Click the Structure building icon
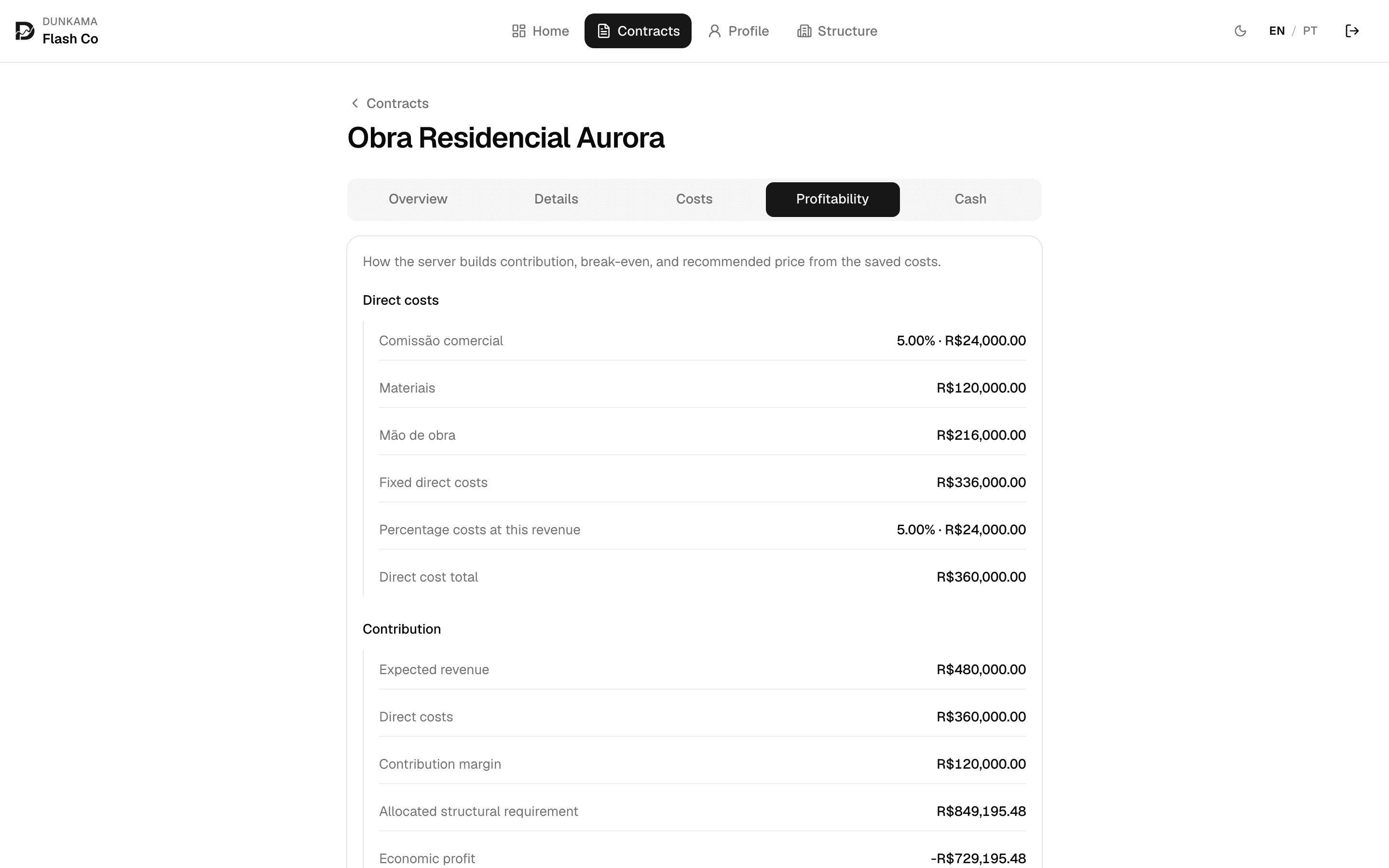 click(803, 31)
